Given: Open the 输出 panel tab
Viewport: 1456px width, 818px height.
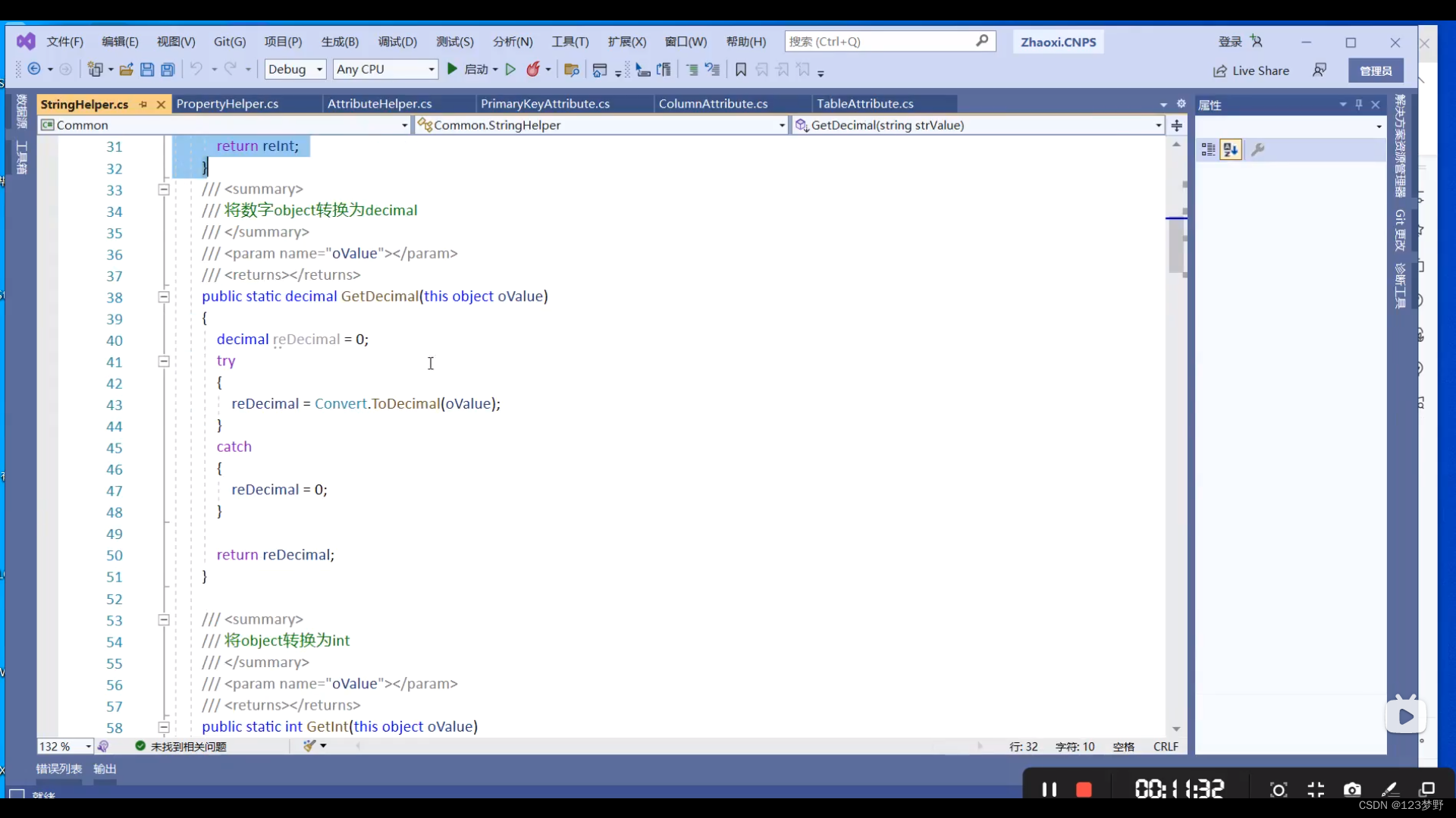Looking at the screenshot, I should click(x=105, y=769).
